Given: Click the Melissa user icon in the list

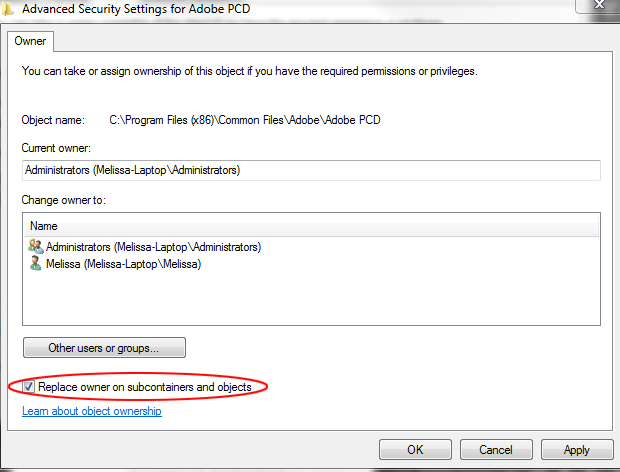Looking at the screenshot, I should click(36, 264).
